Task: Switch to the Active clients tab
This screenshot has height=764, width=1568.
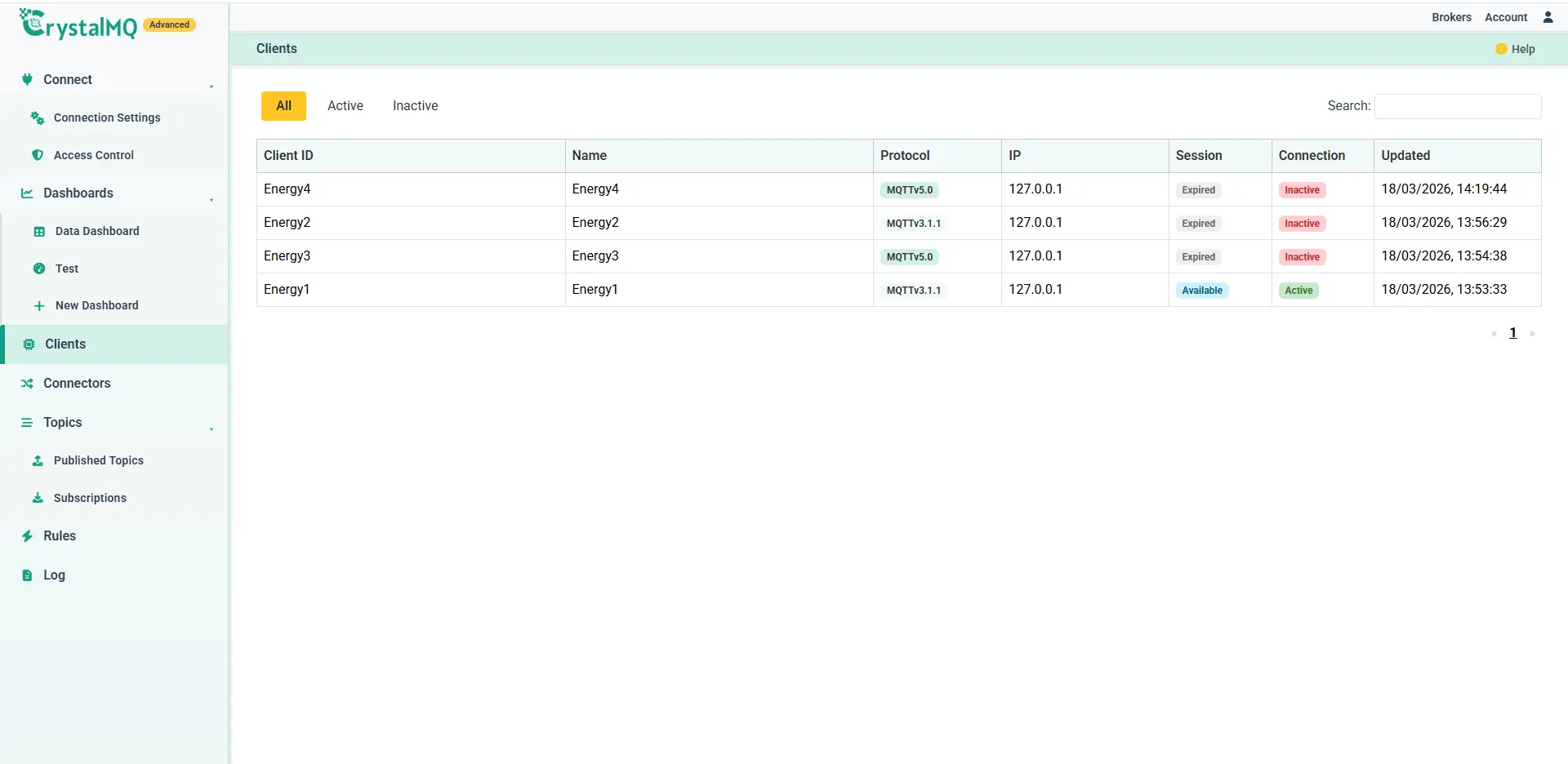Action: 345,106
